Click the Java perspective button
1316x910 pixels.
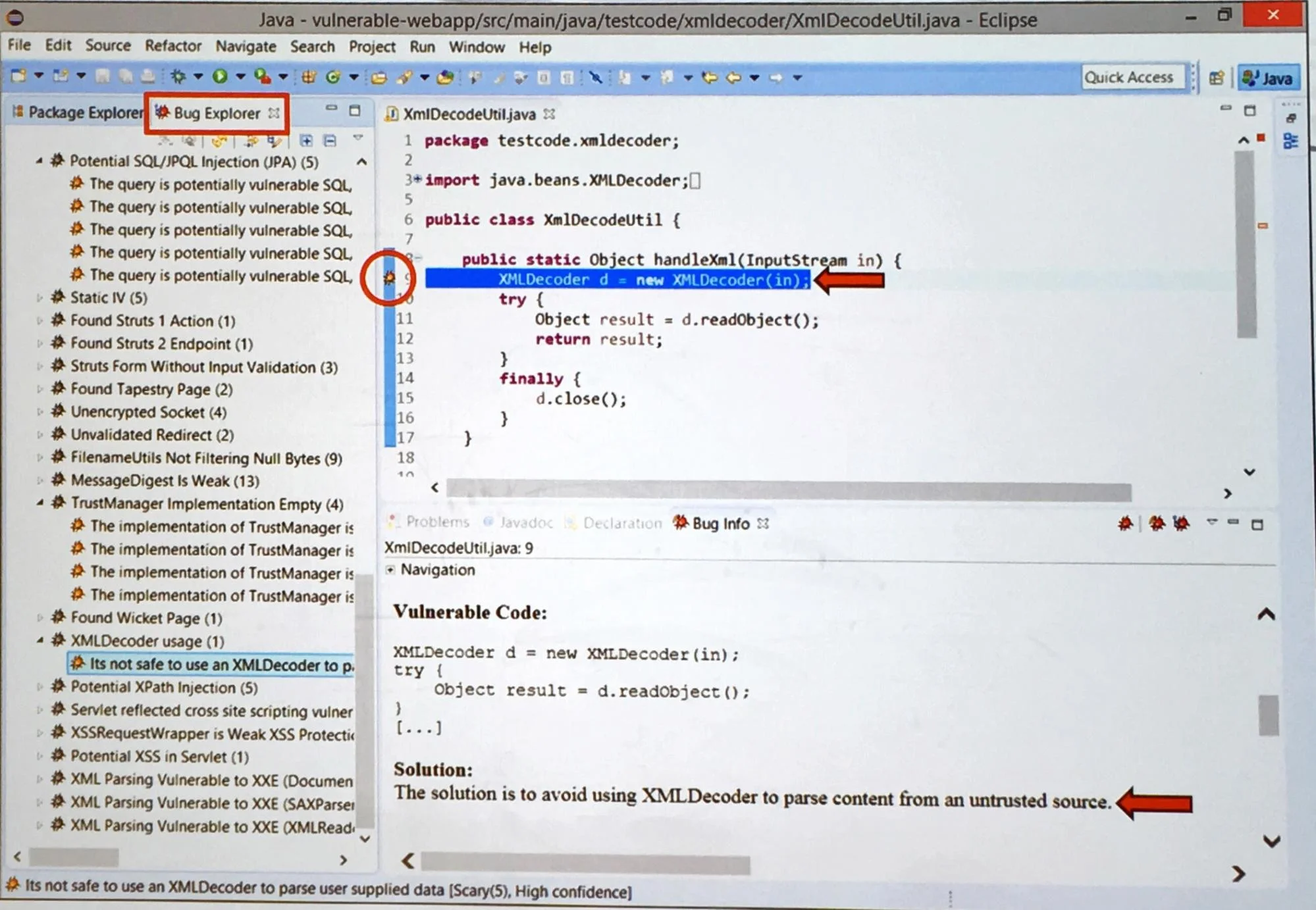(x=1268, y=78)
